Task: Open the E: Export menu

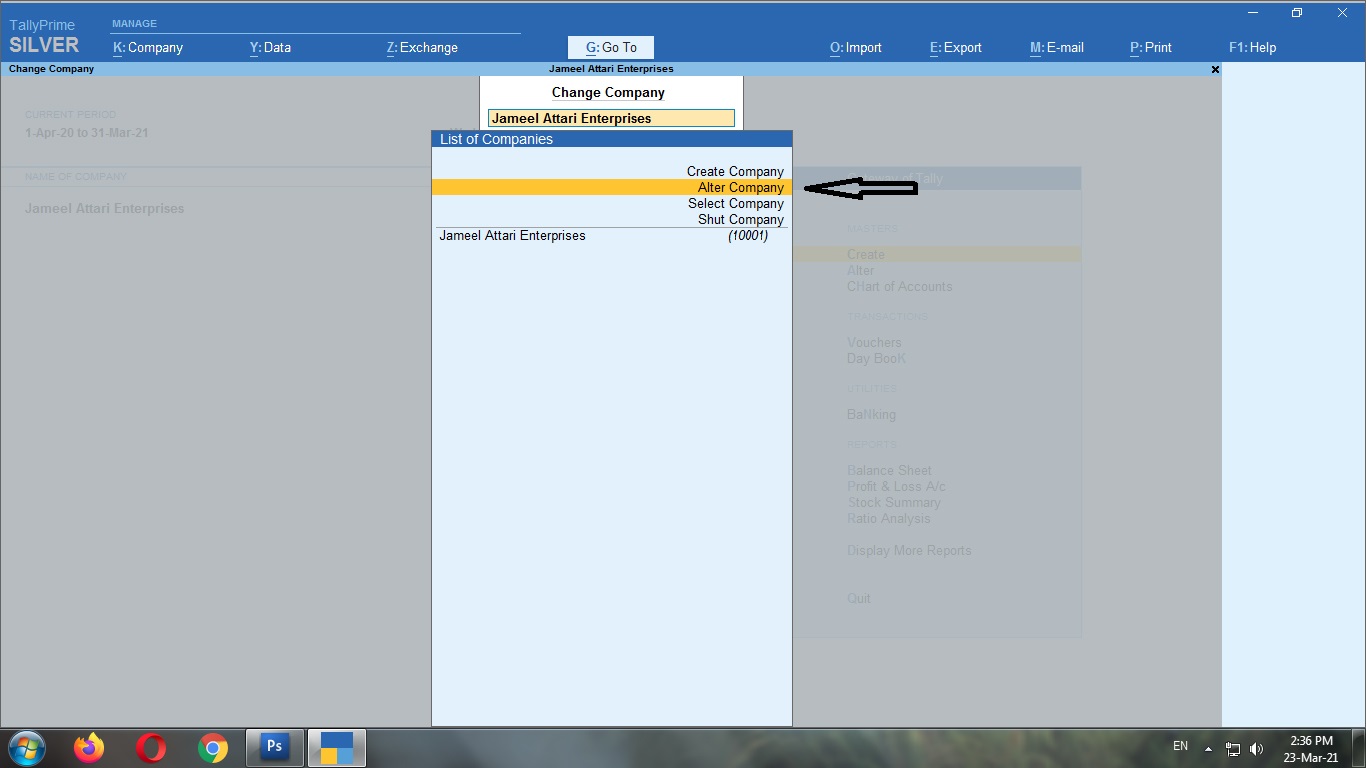Action: (x=956, y=47)
